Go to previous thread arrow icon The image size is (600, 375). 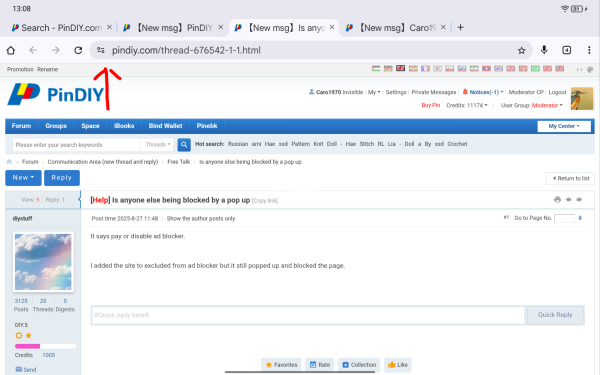point(569,200)
